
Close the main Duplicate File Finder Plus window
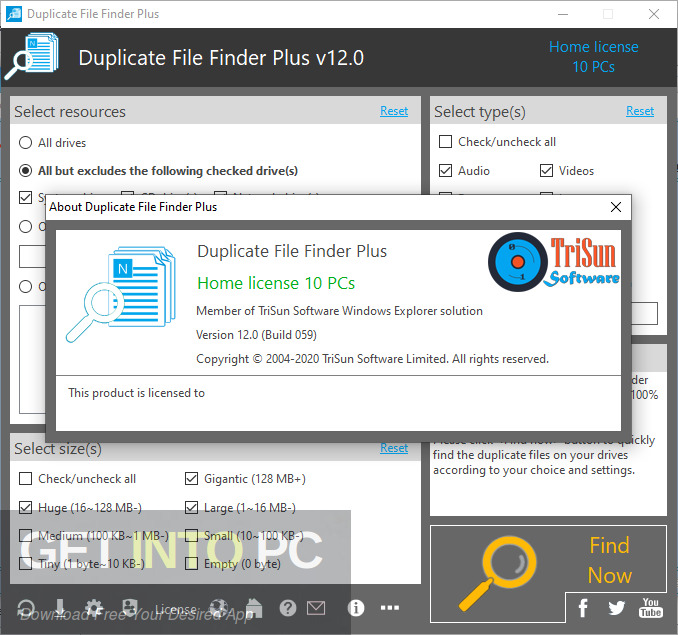[654, 14]
